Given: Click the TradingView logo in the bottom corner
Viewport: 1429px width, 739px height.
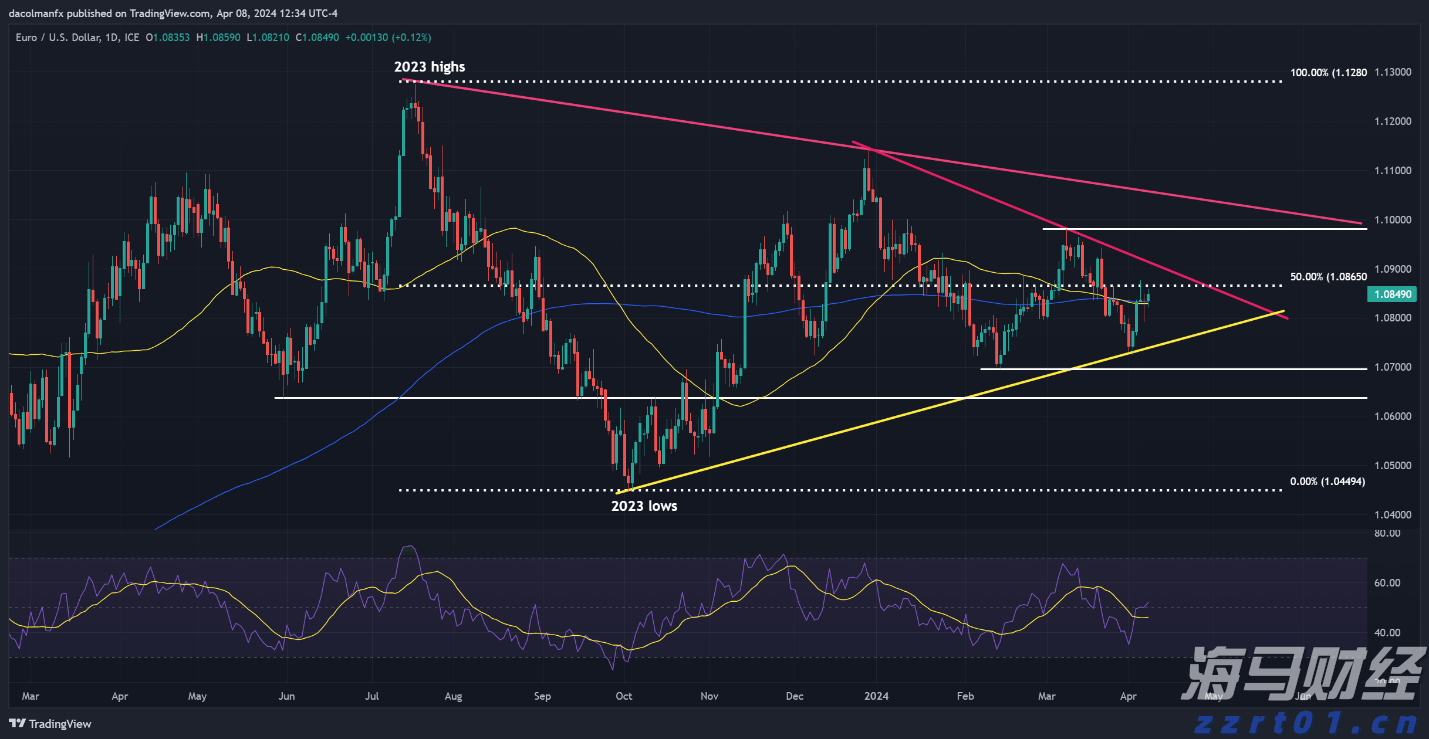Looking at the screenshot, I should 50,724.
